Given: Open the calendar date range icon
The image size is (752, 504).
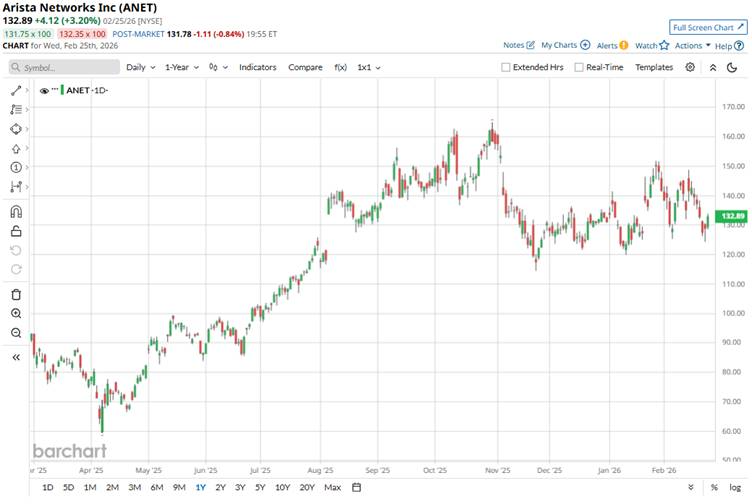Looking at the screenshot, I should 356,488.
